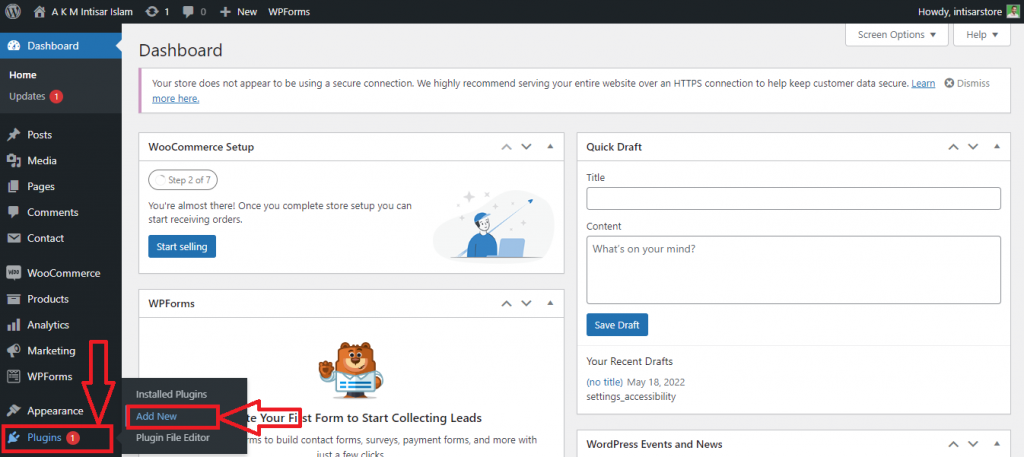Click the Comments bubble icon in sidebar
The width and height of the screenshot is (1024, 457).
14,212
